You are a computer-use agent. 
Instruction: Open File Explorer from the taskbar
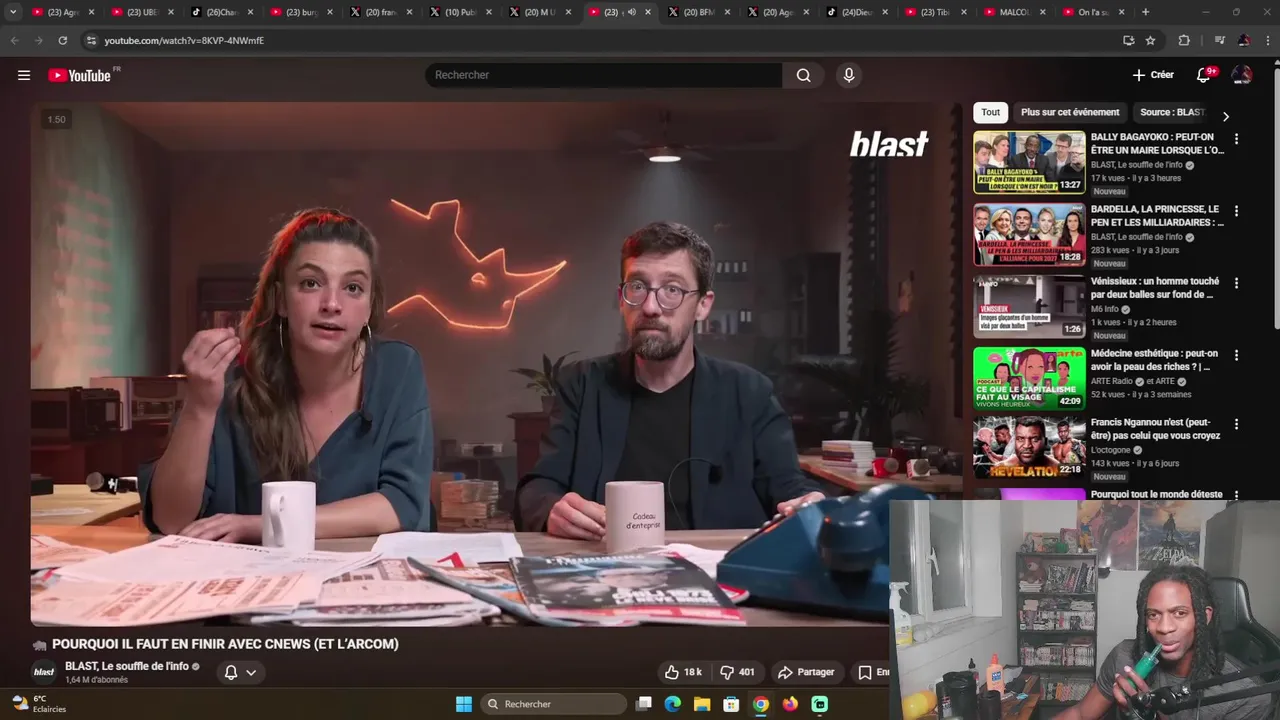(702, 704)
